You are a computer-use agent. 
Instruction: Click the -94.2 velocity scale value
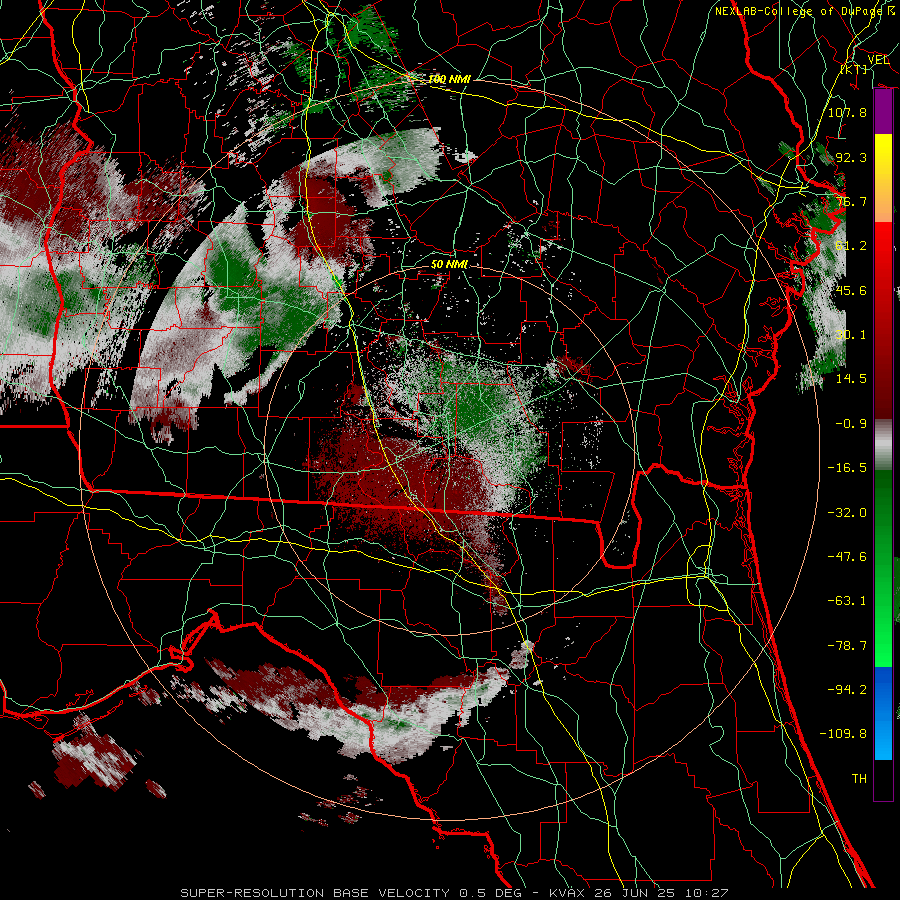(847, 689)
